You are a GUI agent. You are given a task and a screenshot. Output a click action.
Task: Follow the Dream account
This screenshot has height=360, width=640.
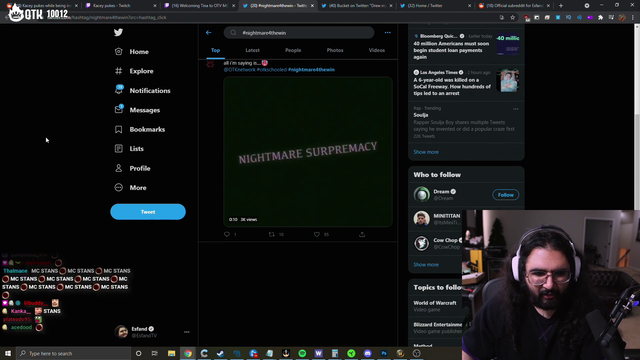(x=505, y=195)
